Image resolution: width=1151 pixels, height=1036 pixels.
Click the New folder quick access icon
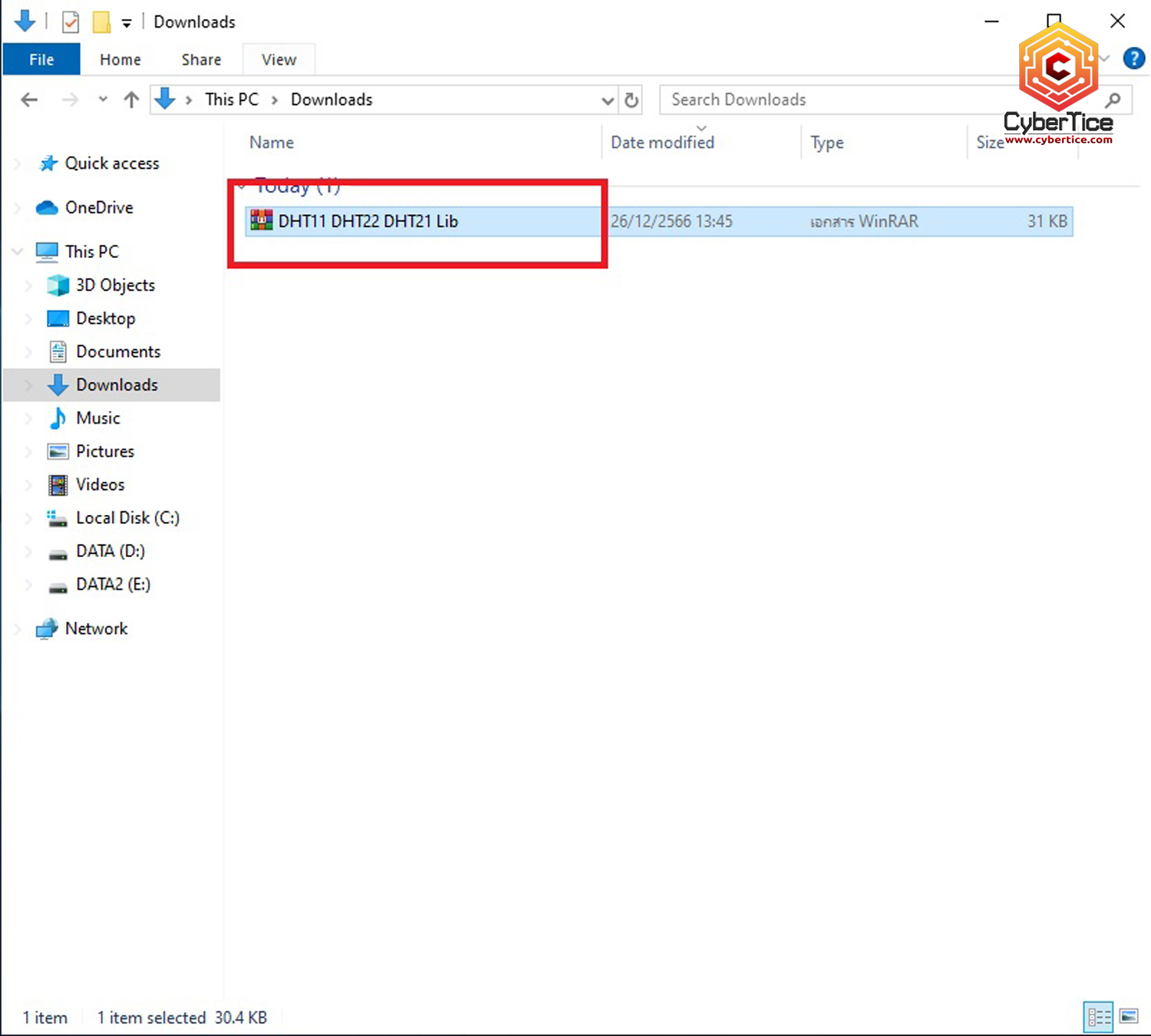101,22
